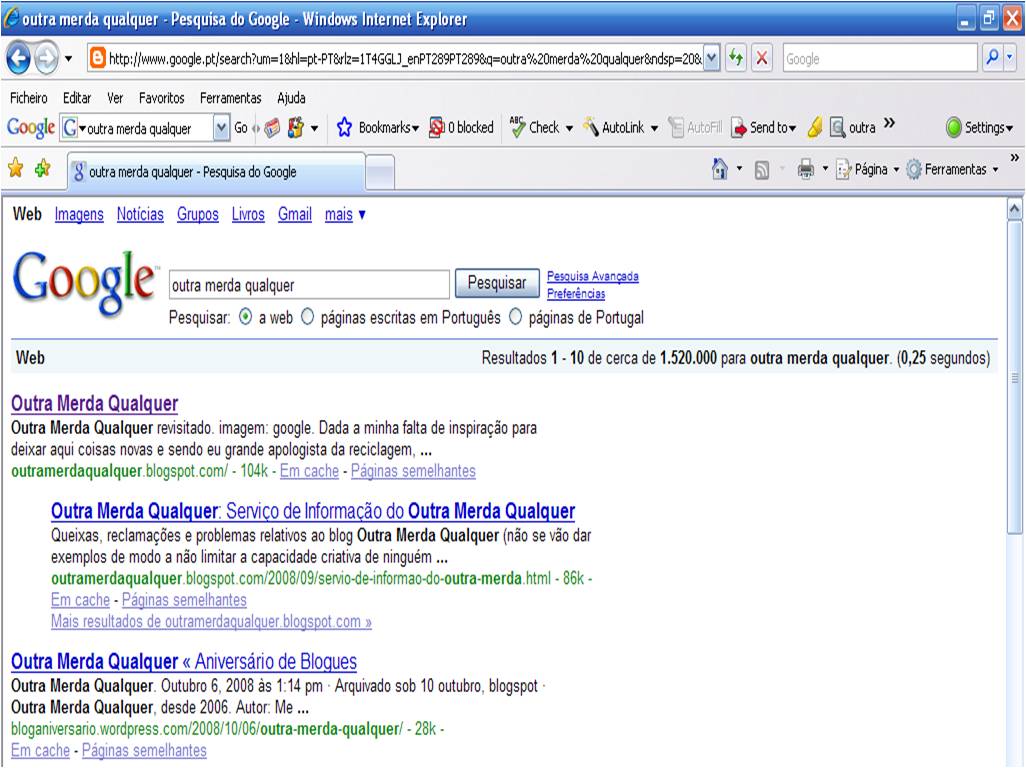Select 'páginas de Portugal' radio button

pos(516,317)
